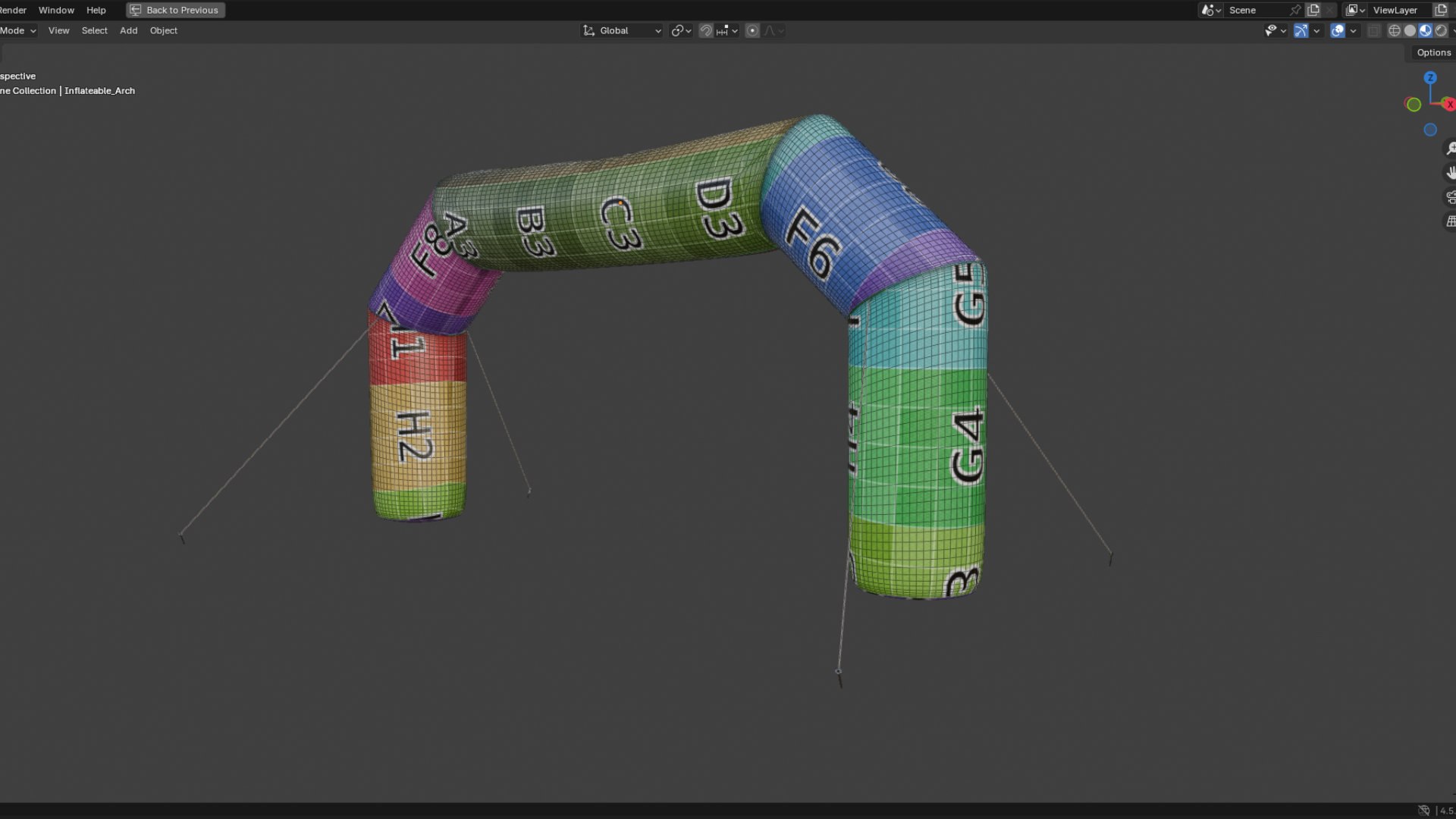Screen dimensions: 1456x819
Task: Switch to rendered shading
Action: [1442, 30]
